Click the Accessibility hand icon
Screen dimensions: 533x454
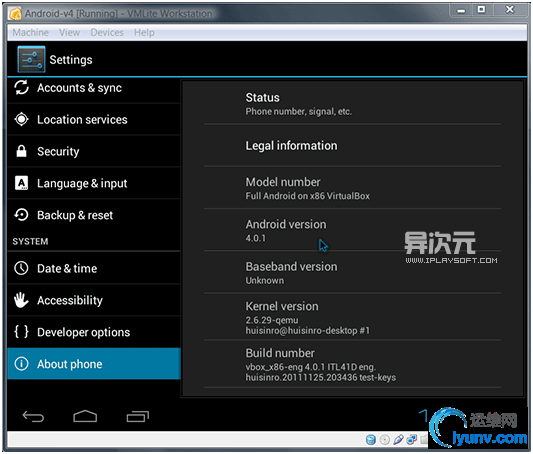point(21,300)
